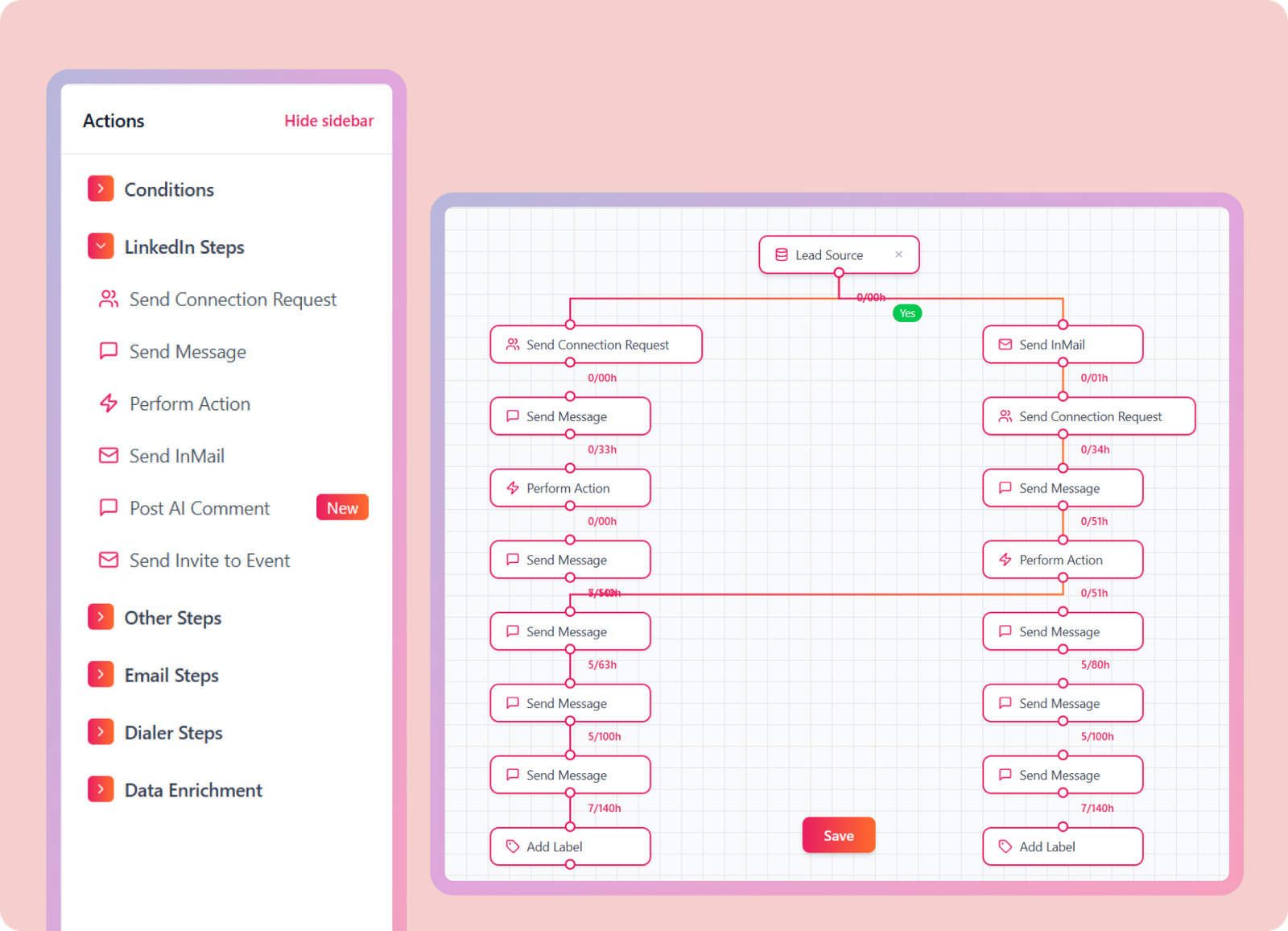Open the Dialer Steps group
Image resolution: width=1288 pixels, height=931 pixels.
pyautogui.click(x=101, y=732)
